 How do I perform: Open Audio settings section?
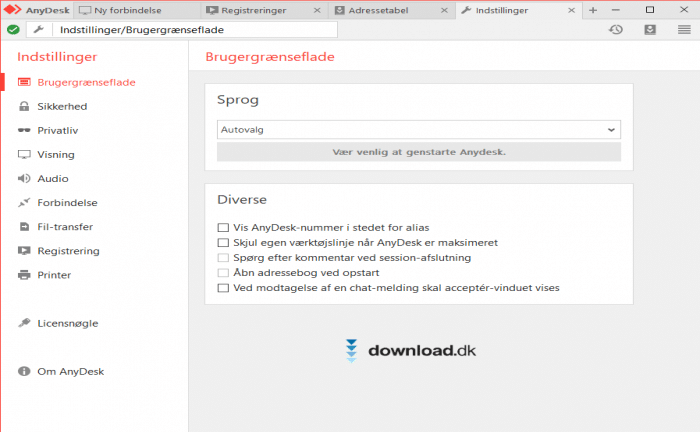coord(53,179)
